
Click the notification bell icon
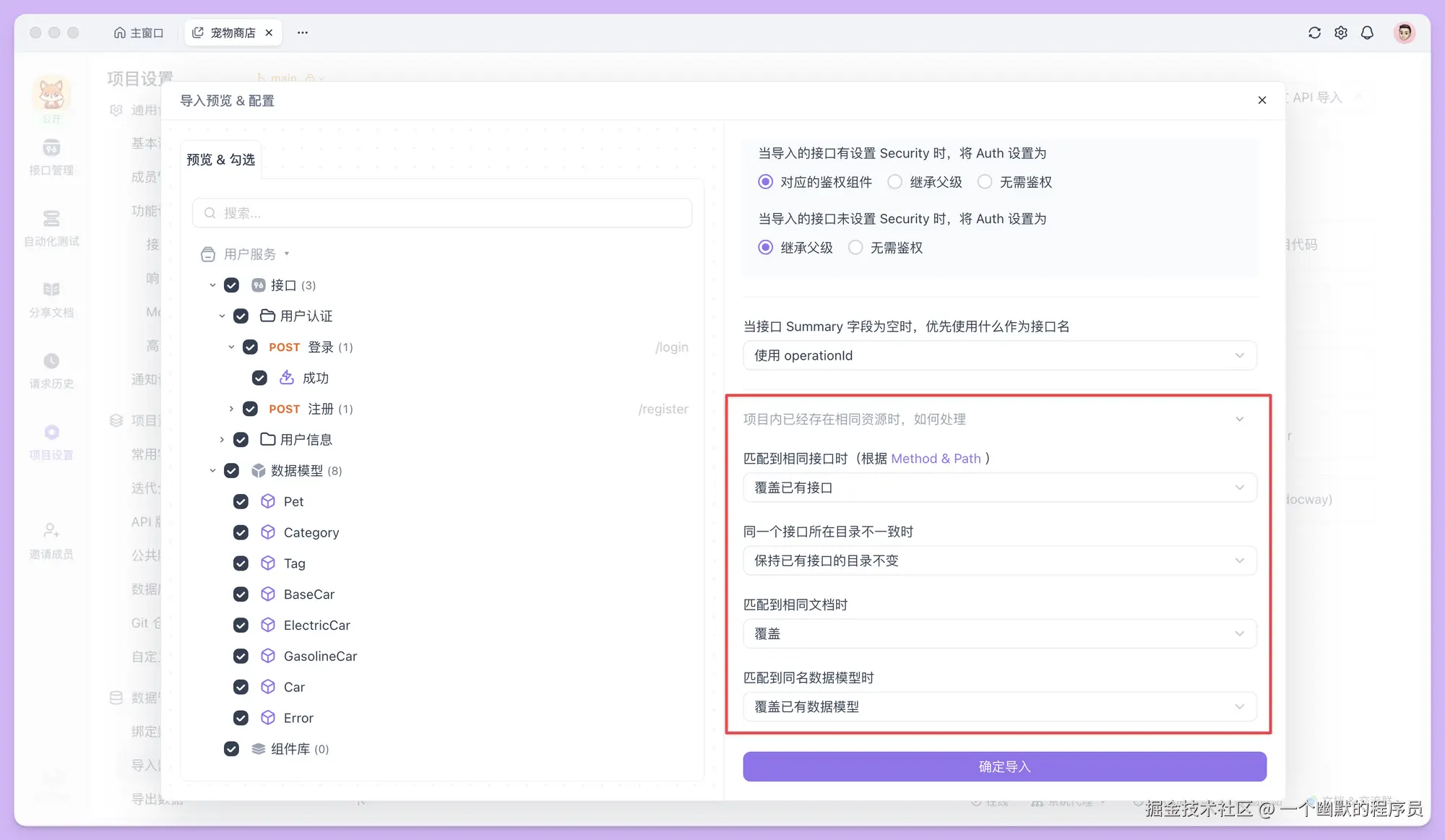1367,33
